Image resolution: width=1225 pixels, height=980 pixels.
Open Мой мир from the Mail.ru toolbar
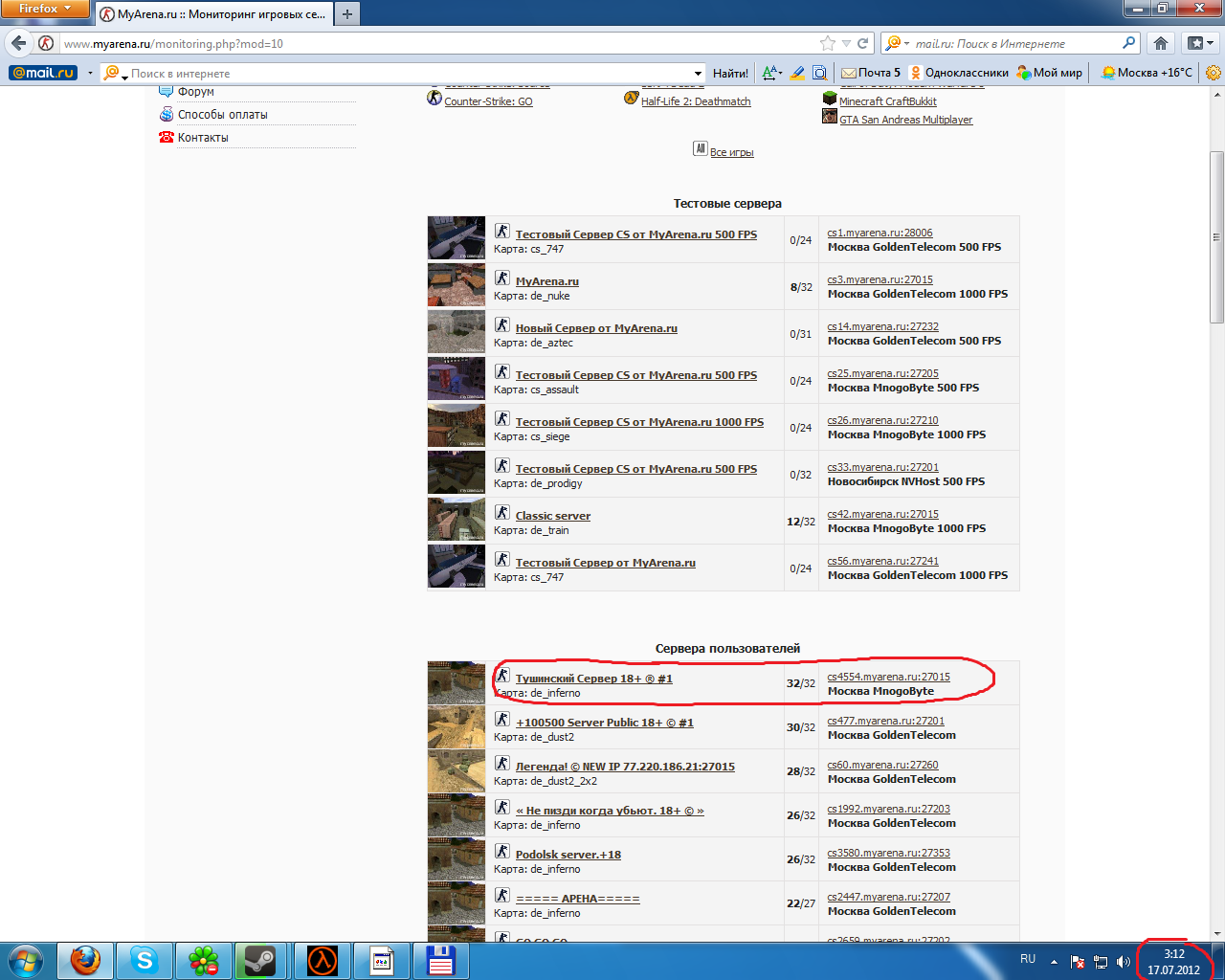pos(1050,73)
